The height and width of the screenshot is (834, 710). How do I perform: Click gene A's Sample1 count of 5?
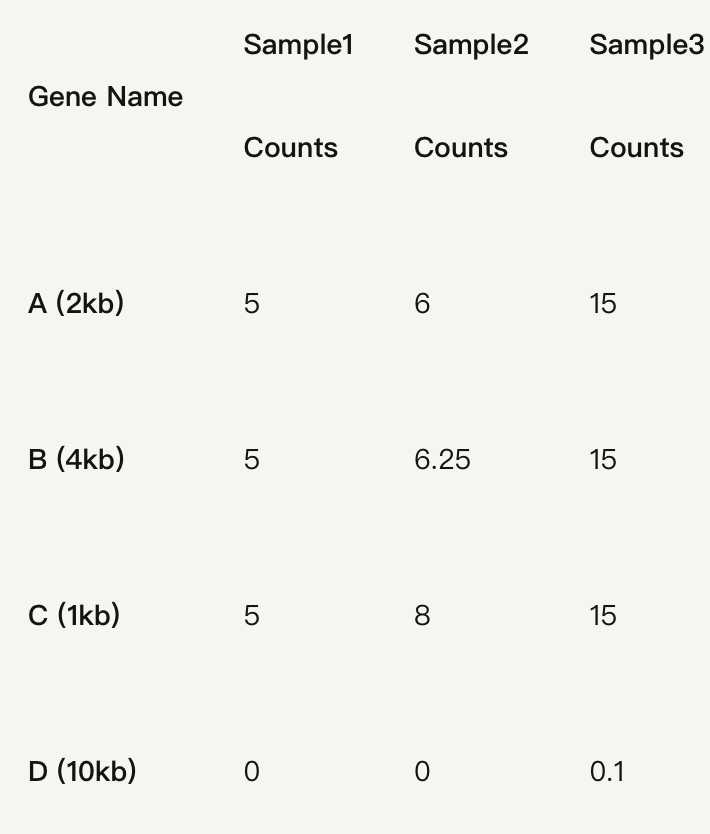point(251,303)
